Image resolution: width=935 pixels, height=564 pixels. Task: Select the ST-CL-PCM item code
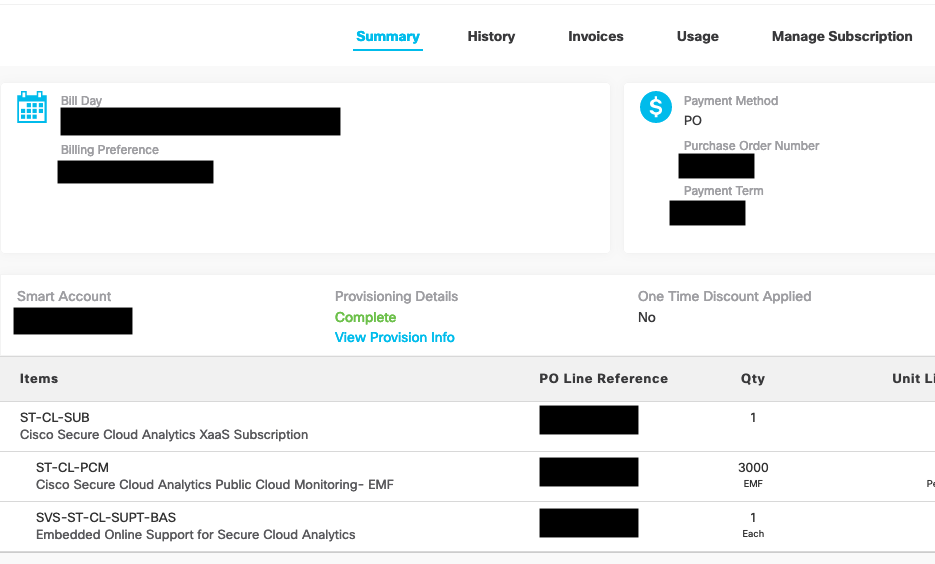pos(72,467)
